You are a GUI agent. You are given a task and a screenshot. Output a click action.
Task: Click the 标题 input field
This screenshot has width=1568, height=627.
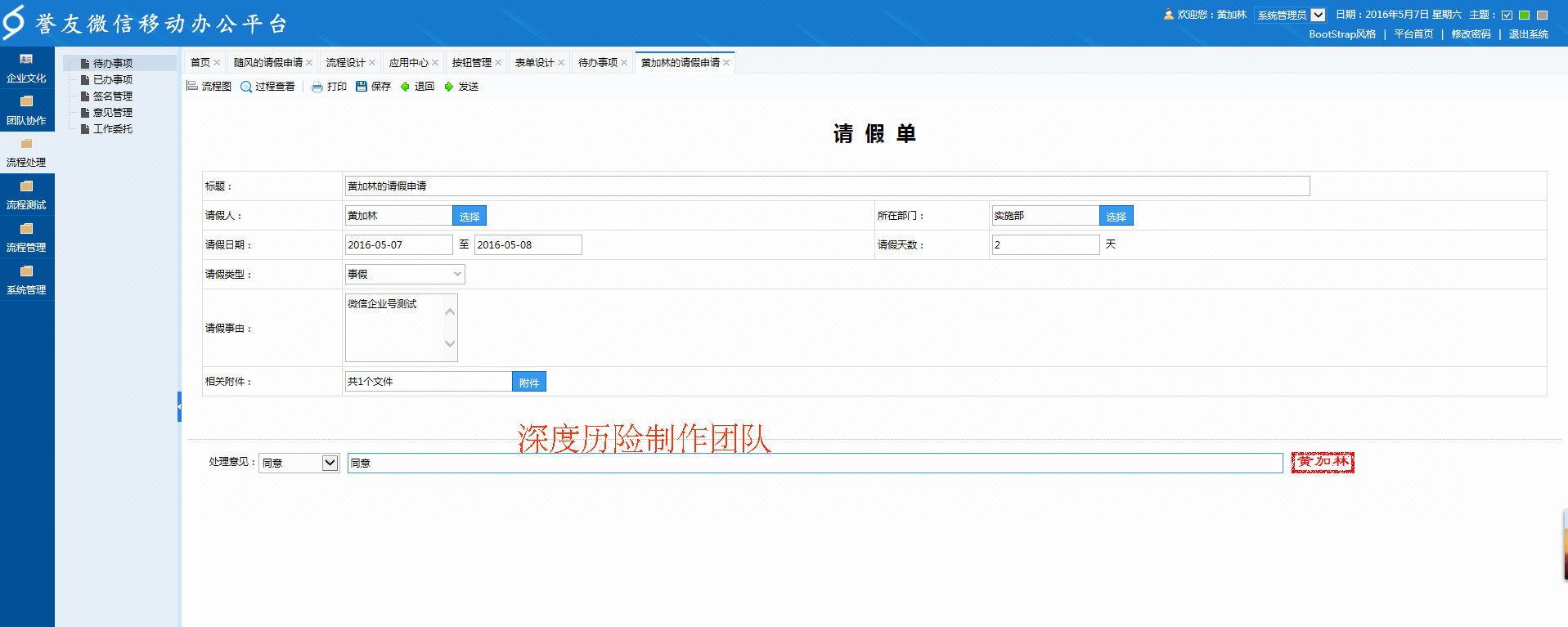tap(827, 186)
